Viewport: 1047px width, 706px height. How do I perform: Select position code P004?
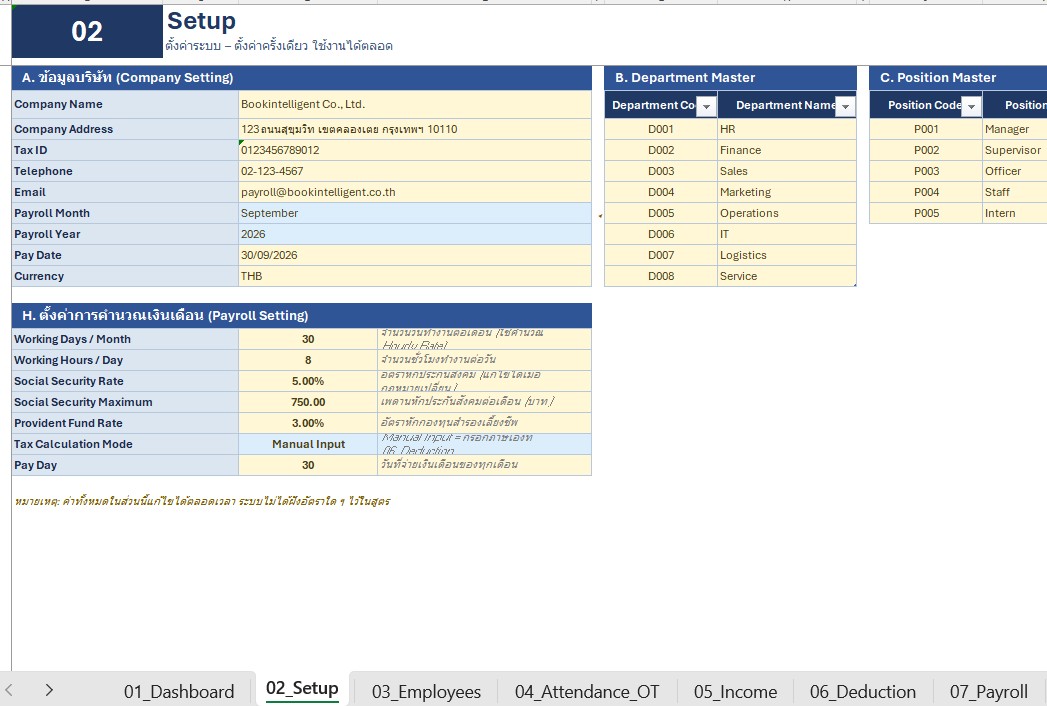[926, 192]
